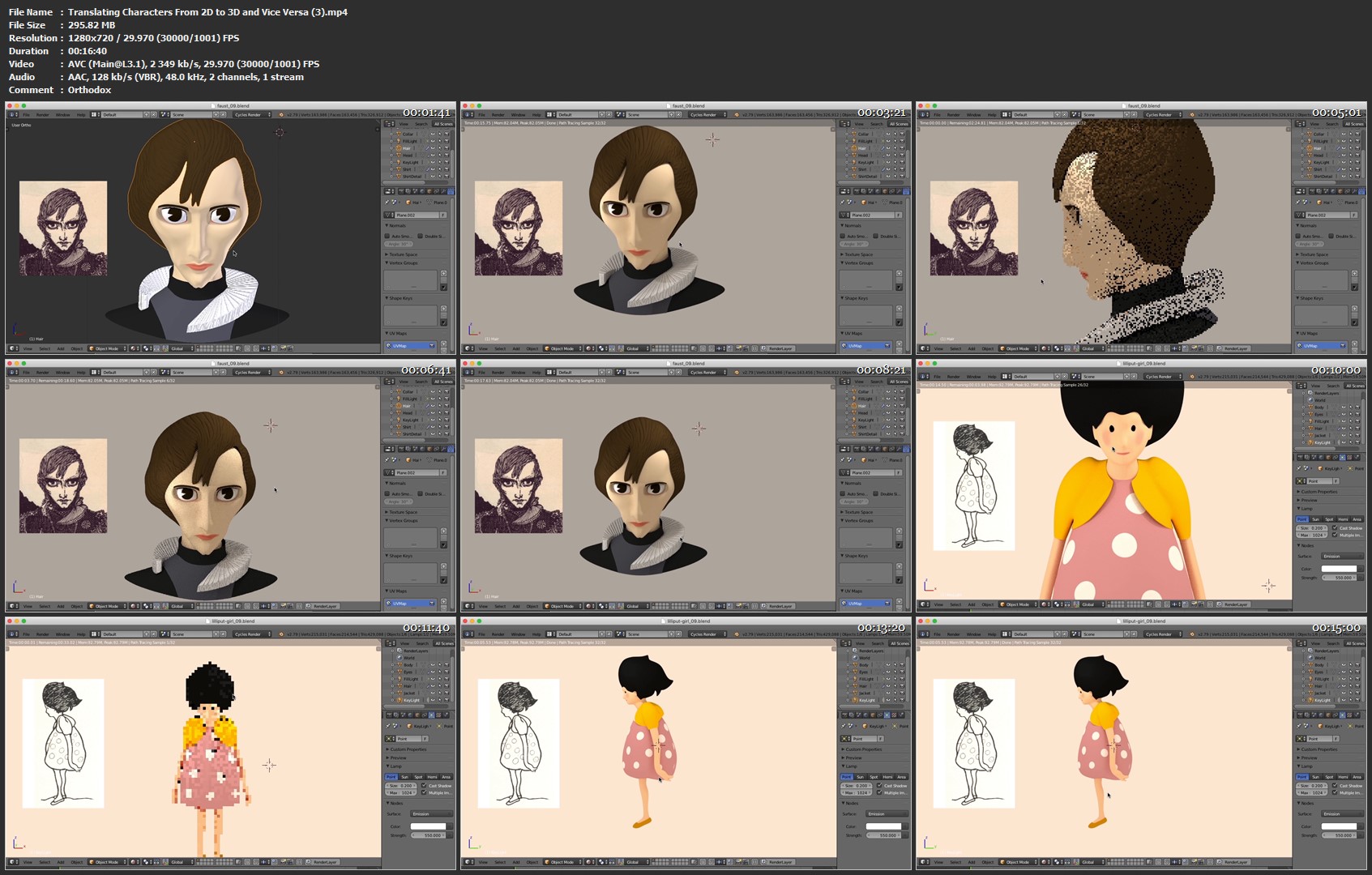This screenshot has height=875, width=1372.
Task: Click the data properties icon, 00:15:00 frame
Action: click(x=1342, y=715)
